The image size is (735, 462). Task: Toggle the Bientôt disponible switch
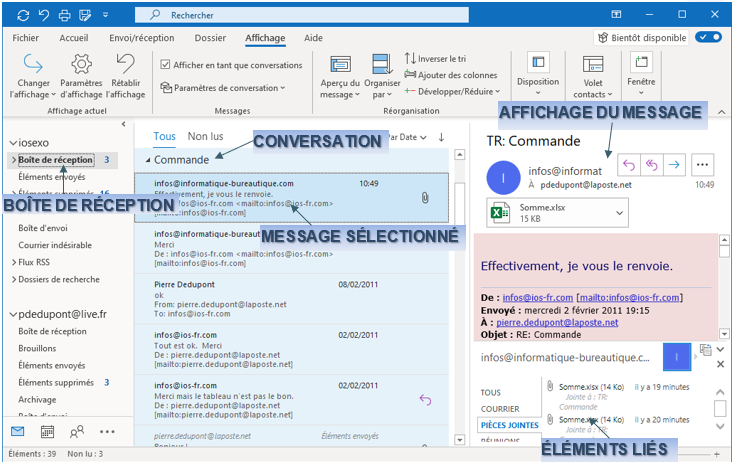708,37
